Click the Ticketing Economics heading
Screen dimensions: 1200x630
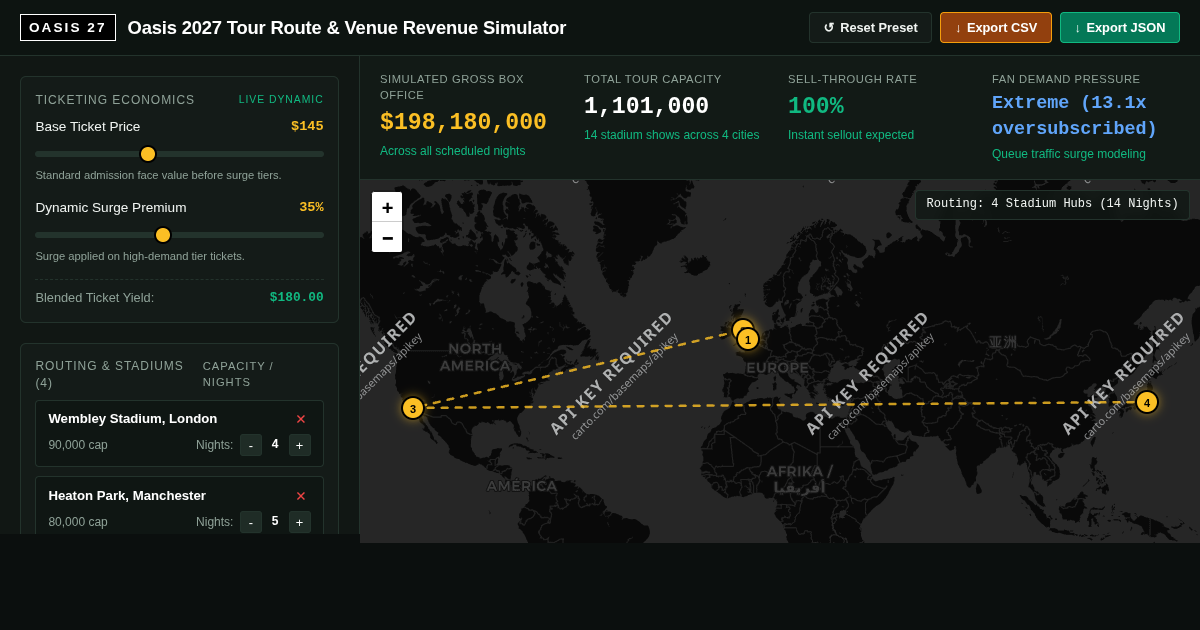click(x=115, y=100)
